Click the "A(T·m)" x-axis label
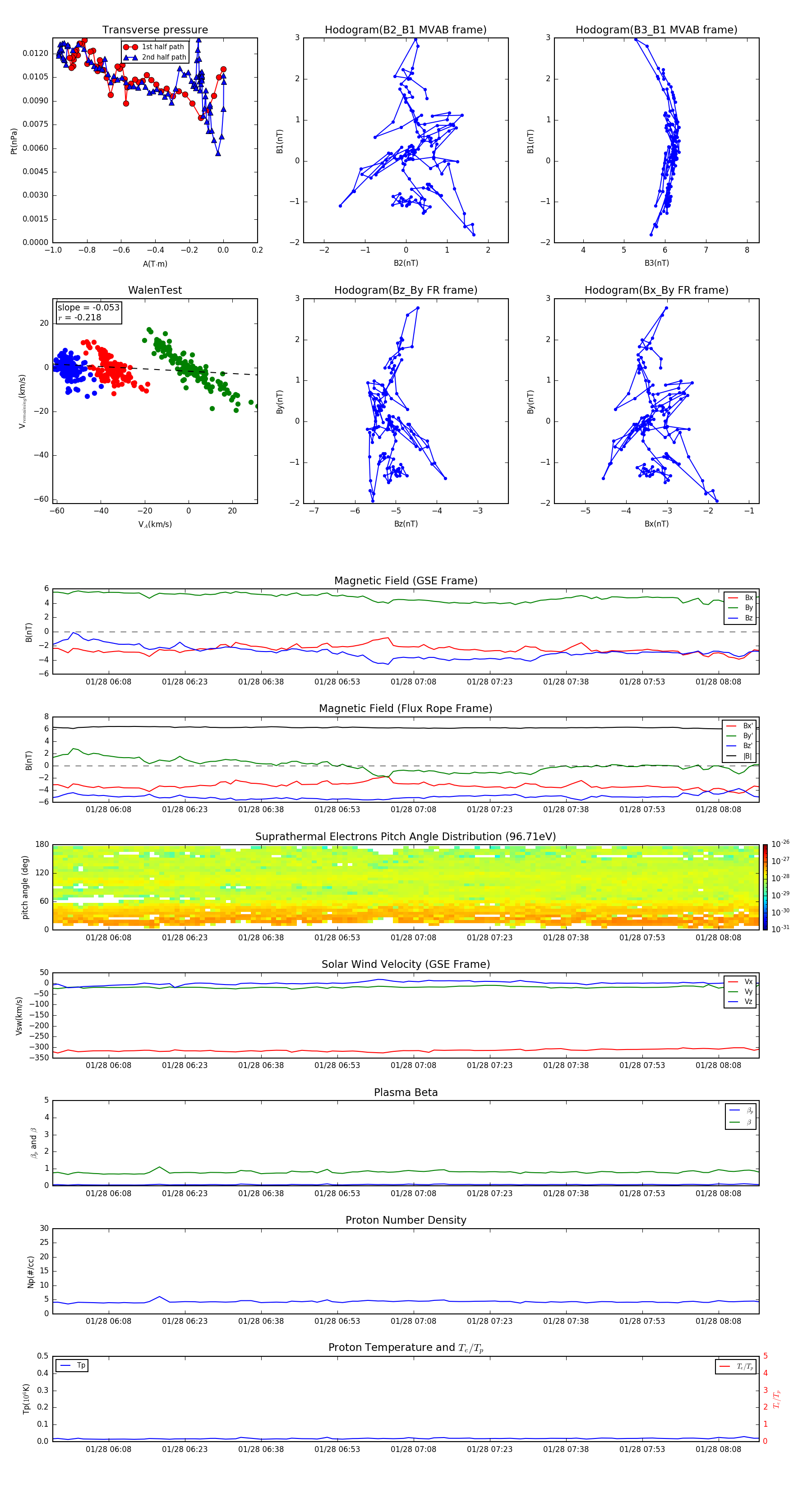 (155, 264)
